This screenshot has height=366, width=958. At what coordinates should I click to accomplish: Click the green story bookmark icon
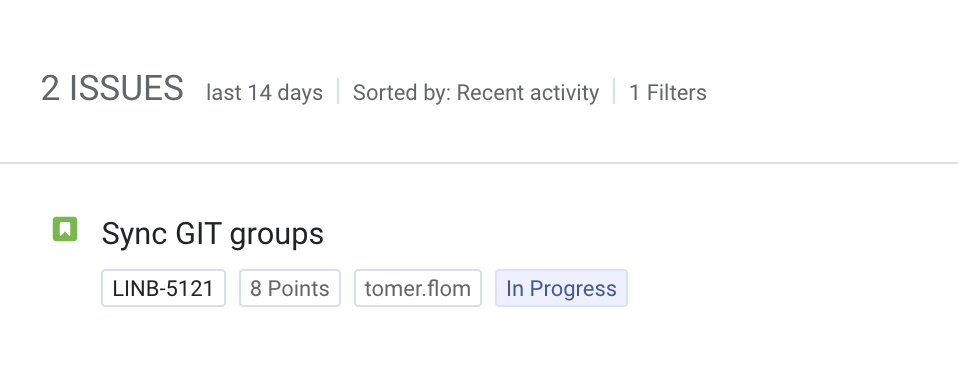(x=65, y=229)
